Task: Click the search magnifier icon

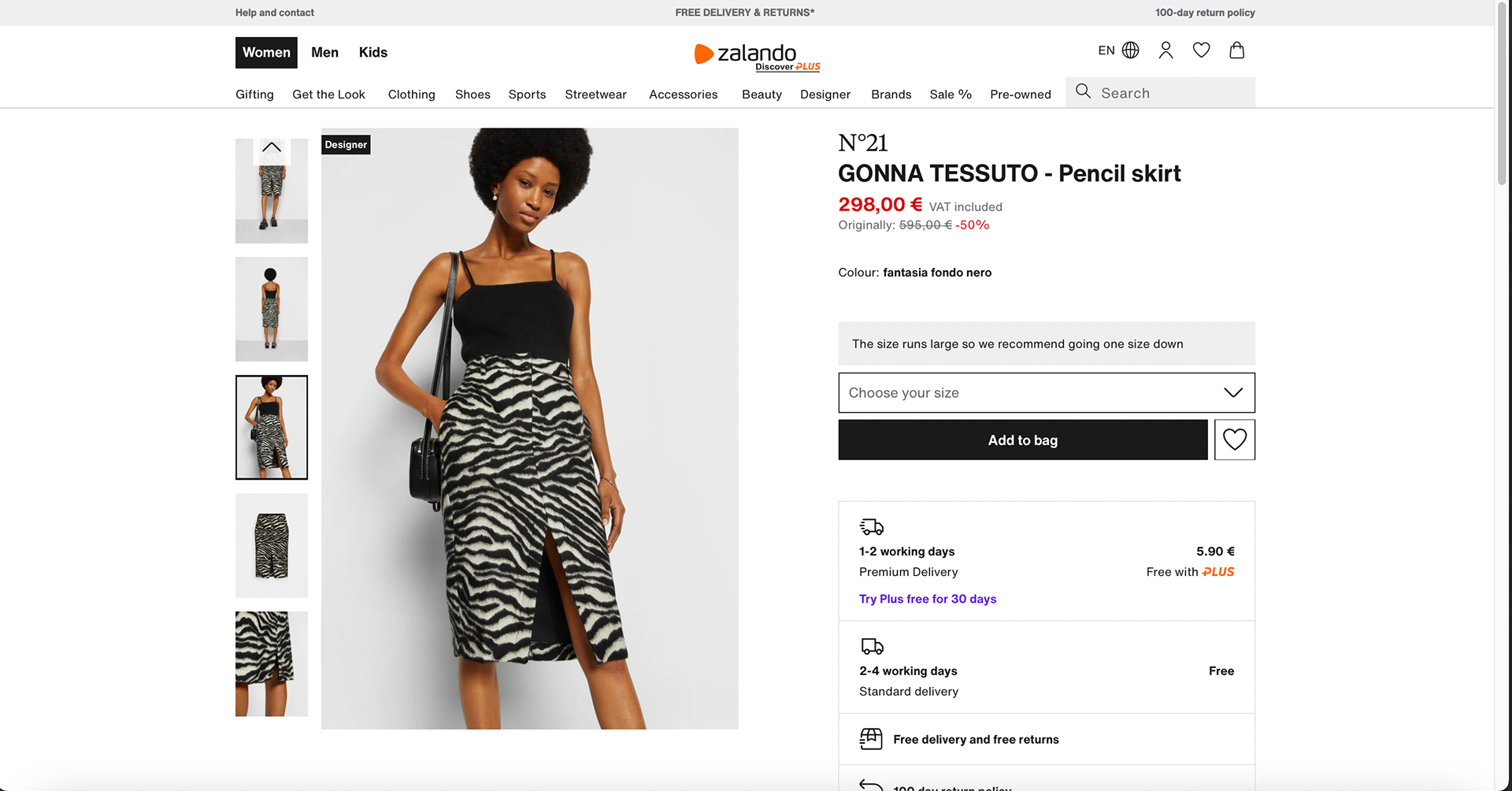Action: 1084,91
